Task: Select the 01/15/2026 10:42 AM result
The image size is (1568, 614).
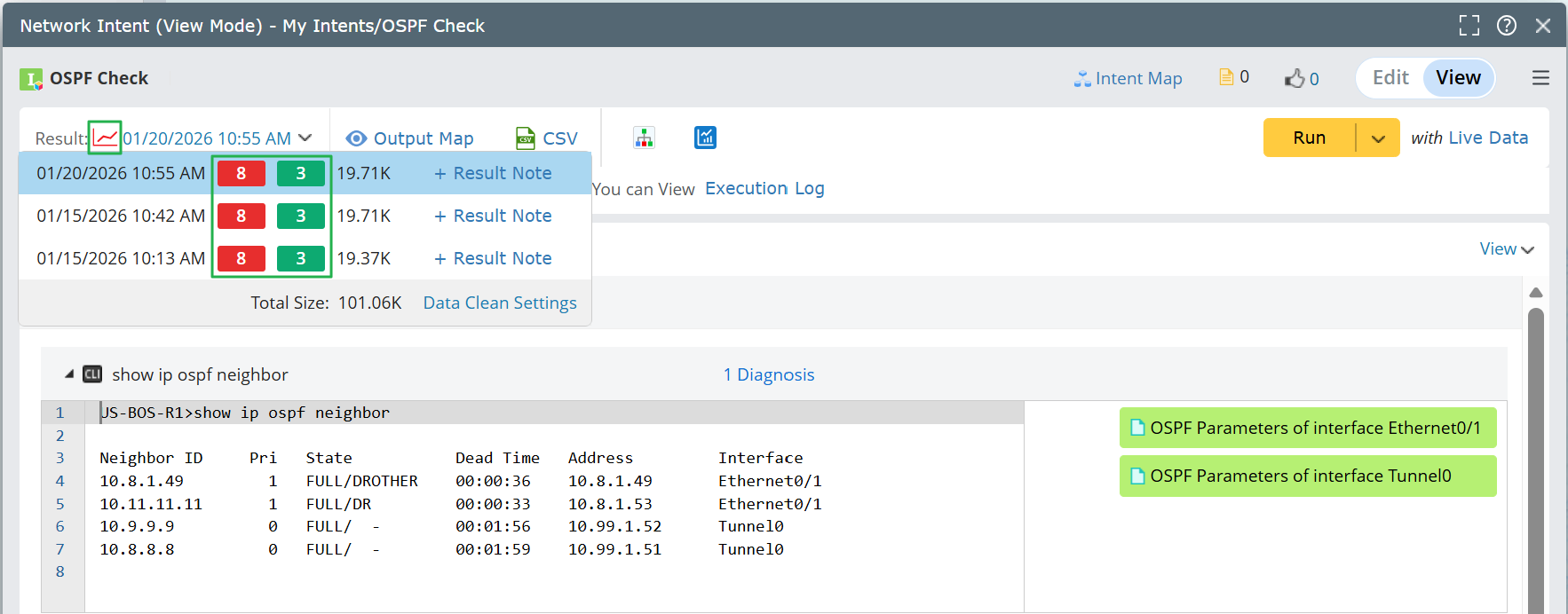Action: [121, 216]
